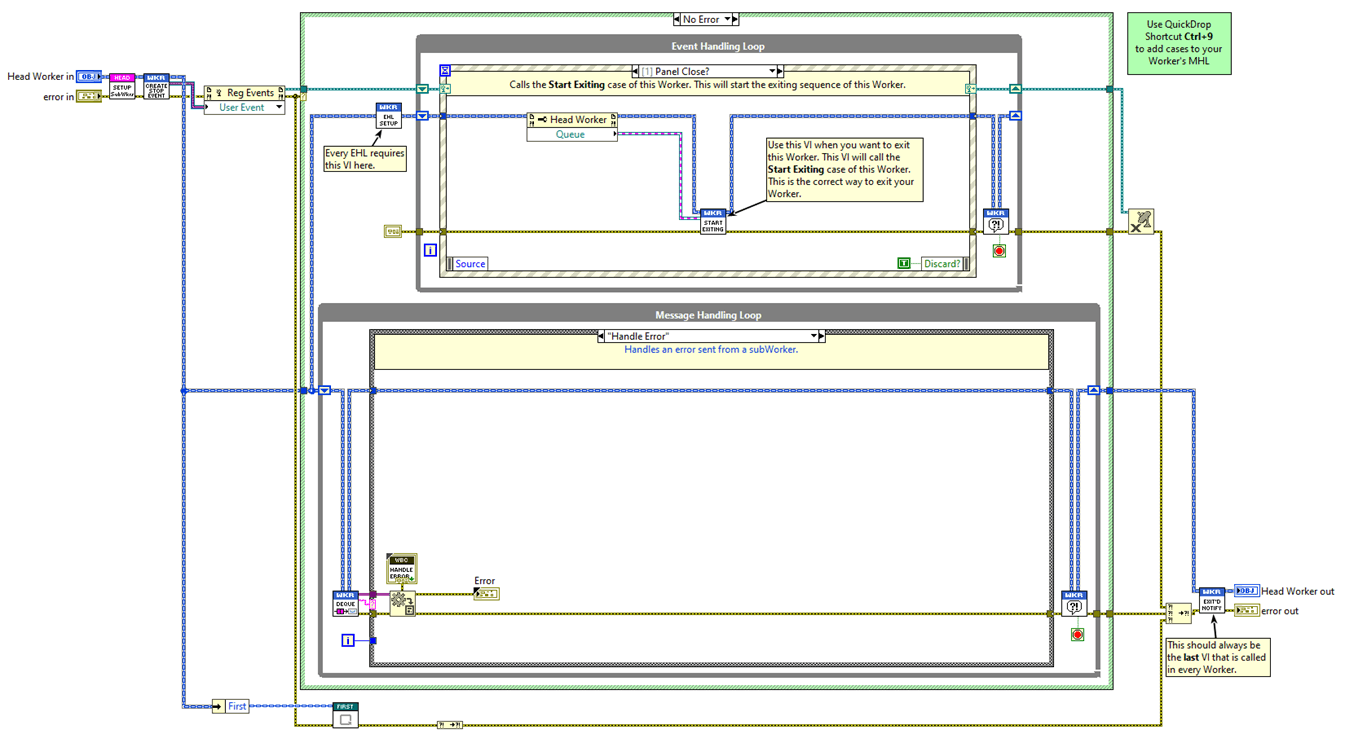Select the HEAD Setup SubWorker VI icon
The height and width of the screenshot is (735, 1346).
(122, 86)
